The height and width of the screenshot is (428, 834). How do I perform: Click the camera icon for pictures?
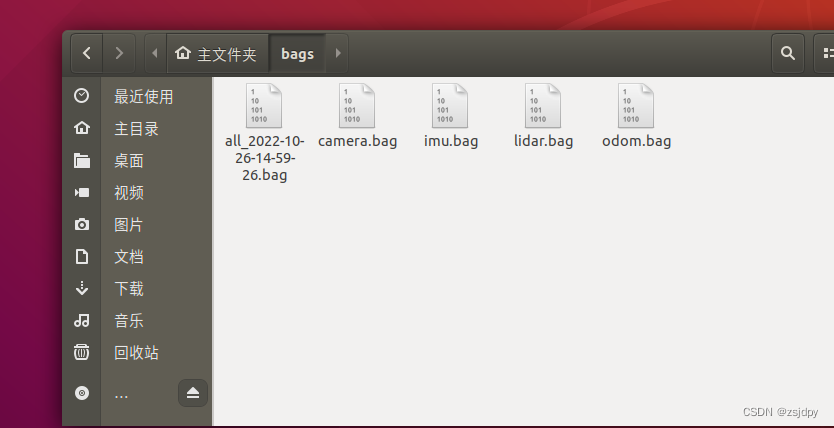pos(81,224)
